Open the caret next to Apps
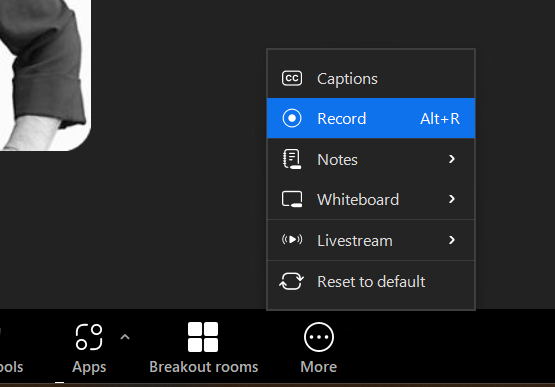 (x=125, y=337)
